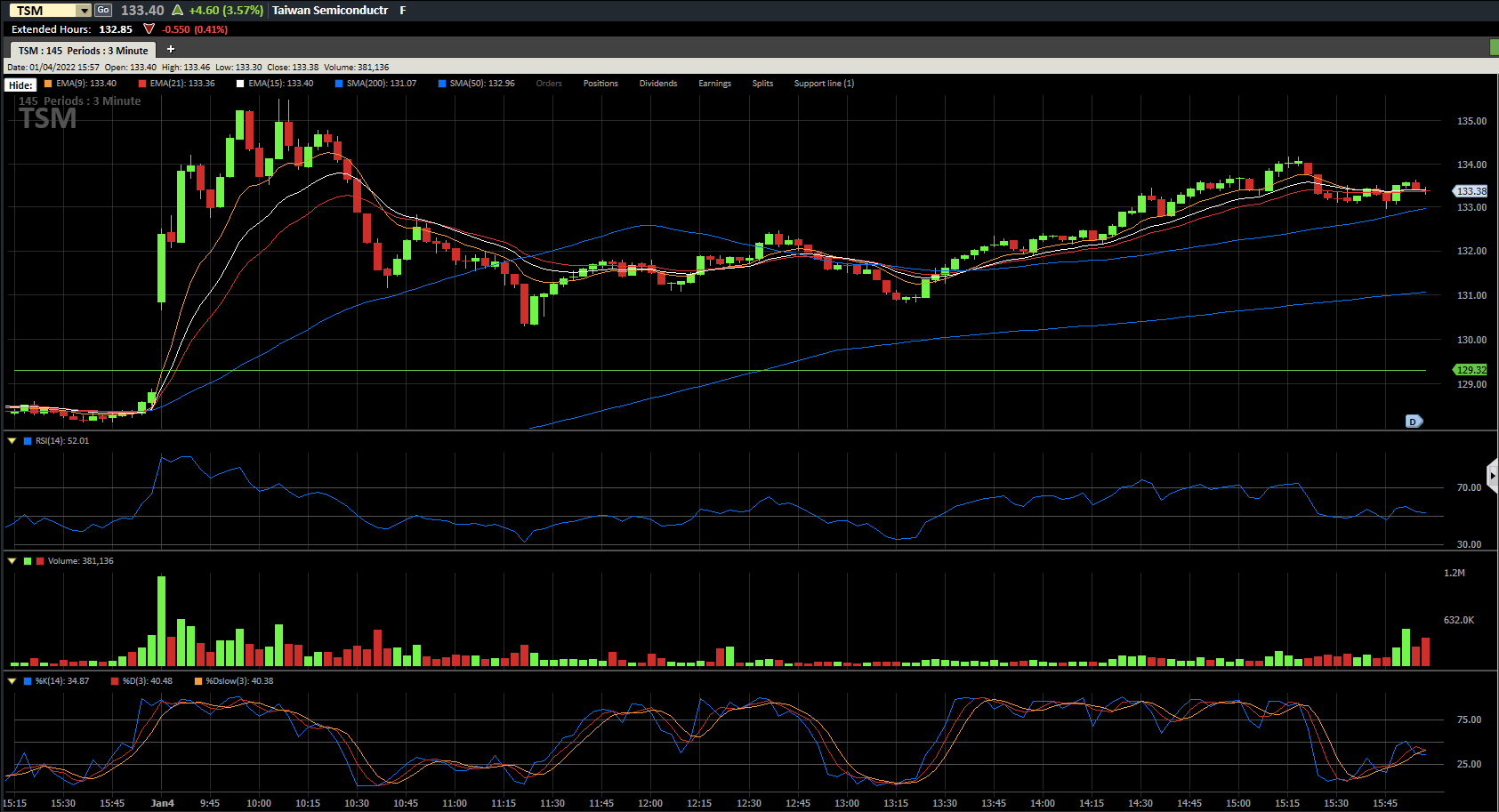Toggle the Dividends overlay
This screenshot has height=812, width=1499.
click(x=658, y=84)
